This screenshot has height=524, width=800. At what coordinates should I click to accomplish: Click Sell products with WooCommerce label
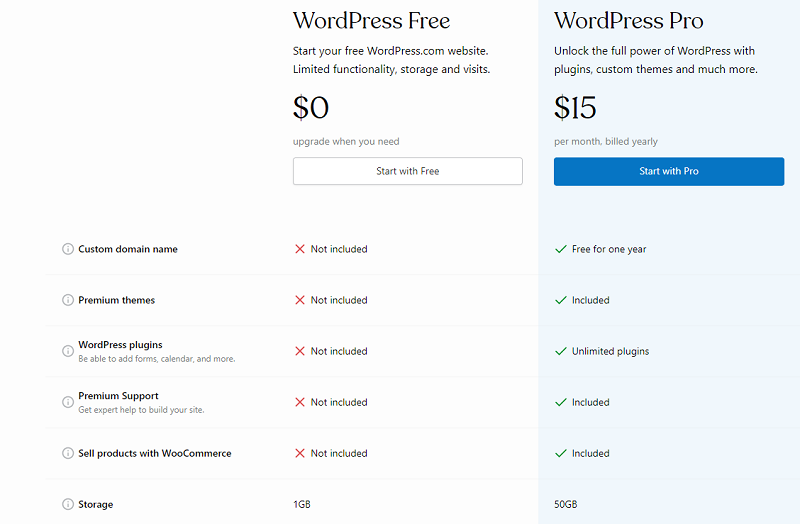[x=155, y=453]
